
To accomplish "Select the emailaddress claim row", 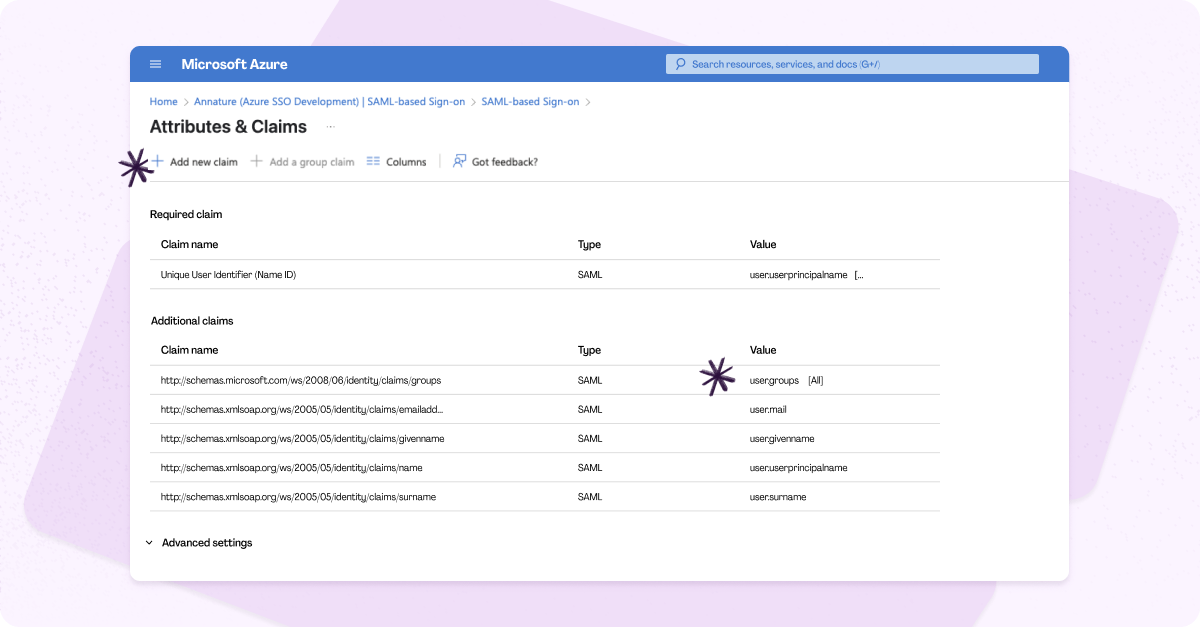I will [x=301, y=410].
